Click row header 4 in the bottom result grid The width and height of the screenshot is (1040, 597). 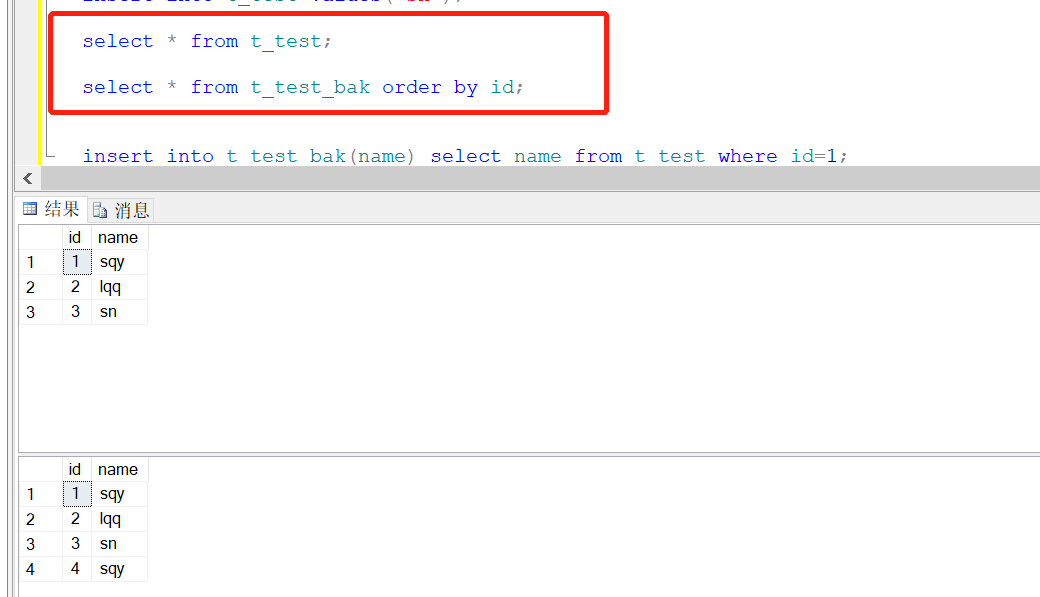[30, 568]
